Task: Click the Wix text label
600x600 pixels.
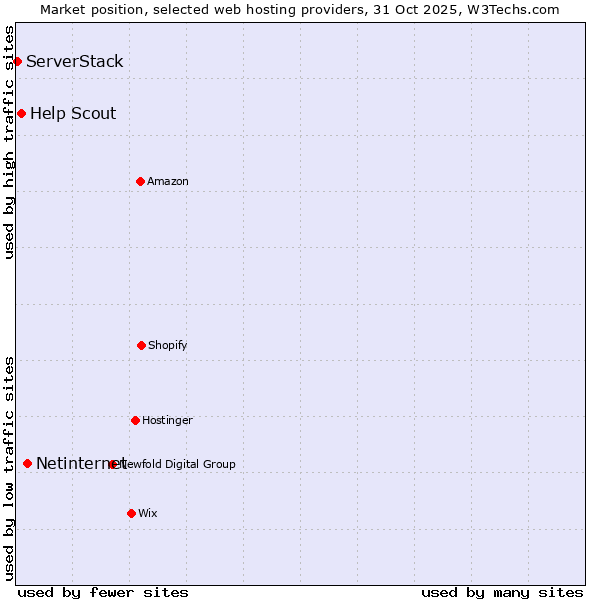Action: pyautogui.click(x=148, y=514)
